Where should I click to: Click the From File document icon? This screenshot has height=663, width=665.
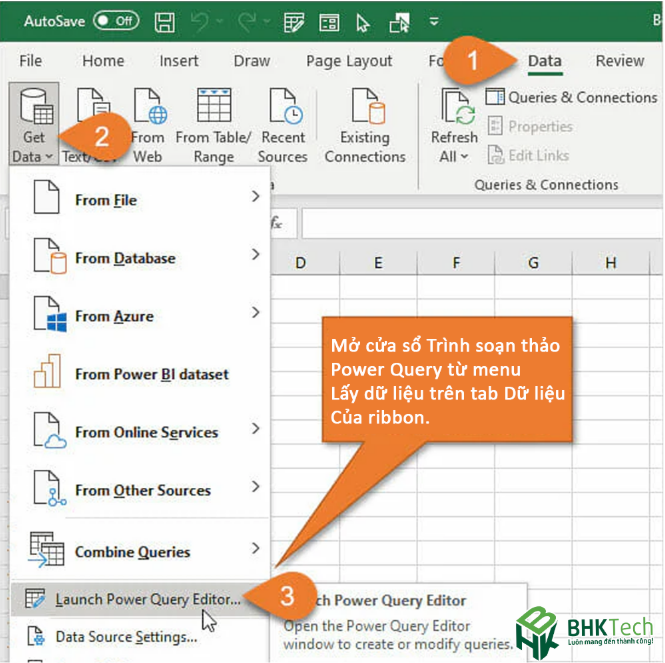(46, 197)
